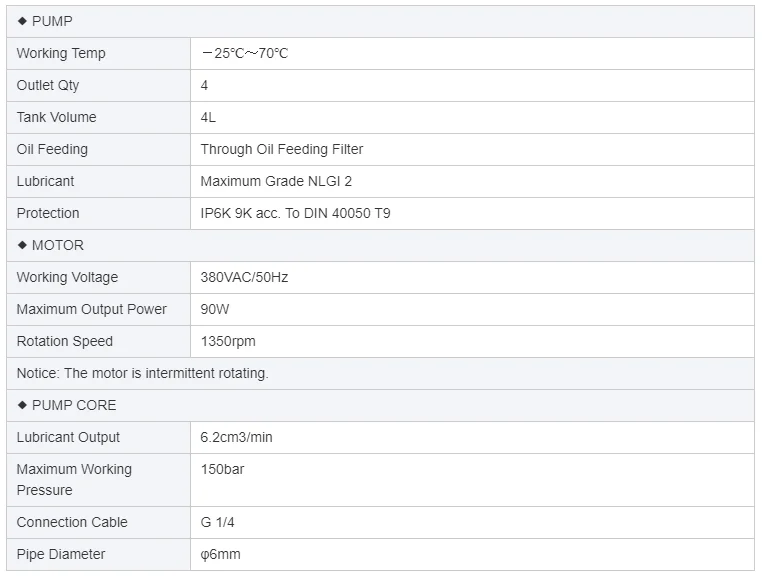
Task: Click the 1350rpm value
Action: (228, 341)
